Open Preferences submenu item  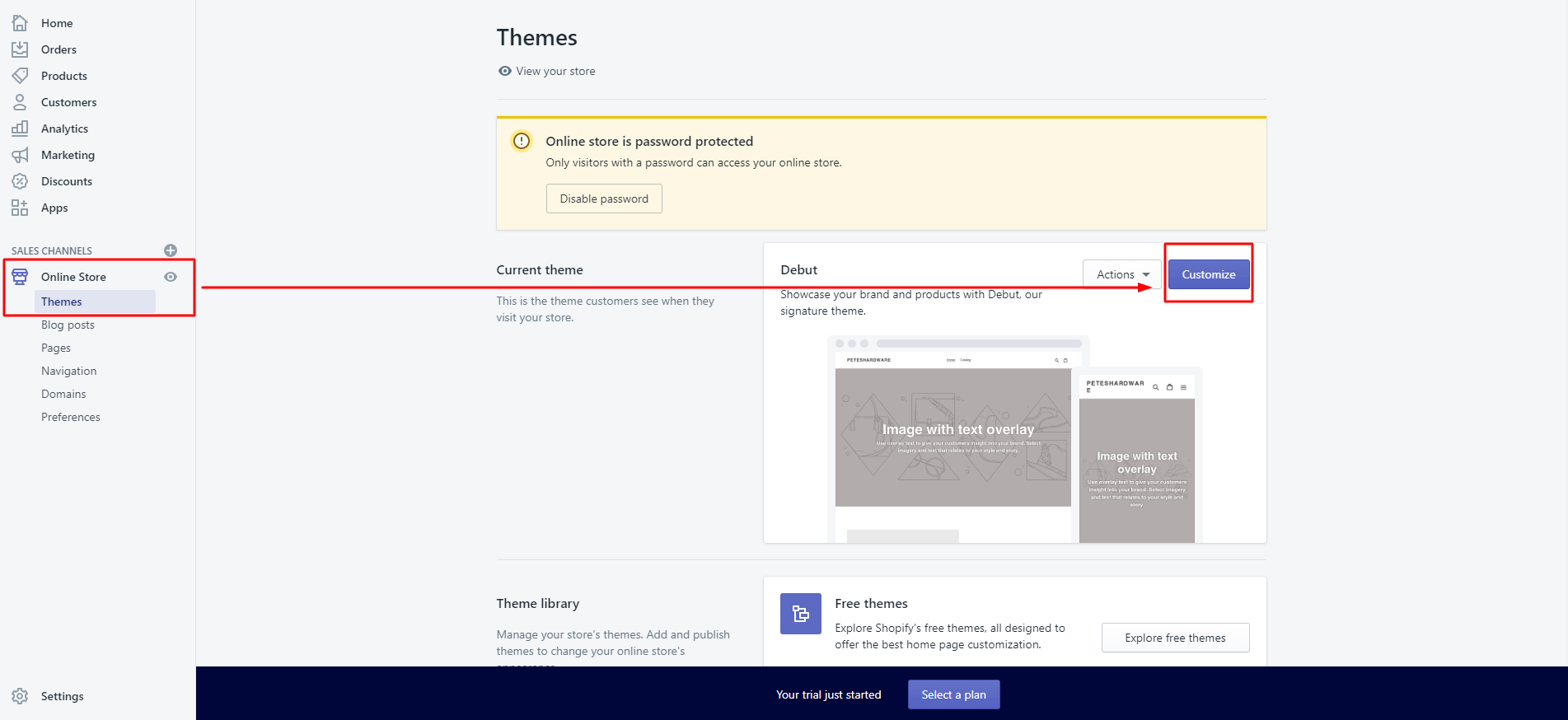click(71, 417)
